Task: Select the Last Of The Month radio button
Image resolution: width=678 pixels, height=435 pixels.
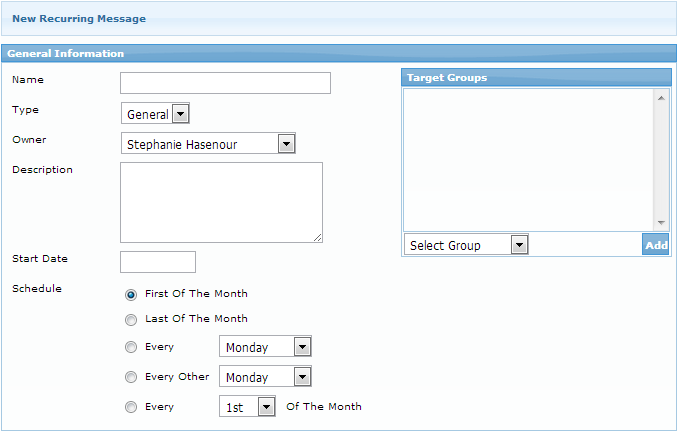Action: pos(131,320)
